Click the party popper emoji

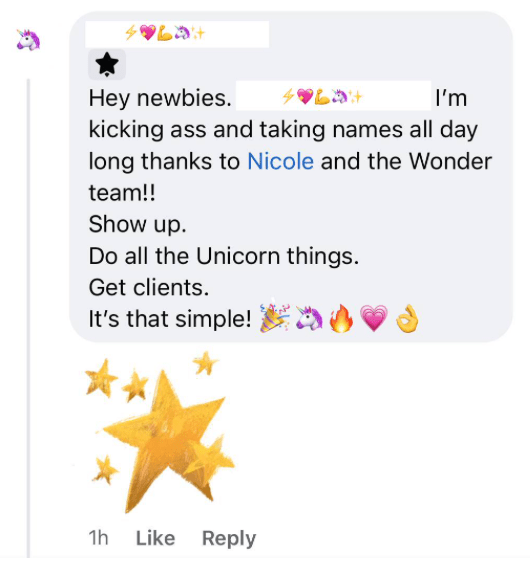(x=274, y=318)
